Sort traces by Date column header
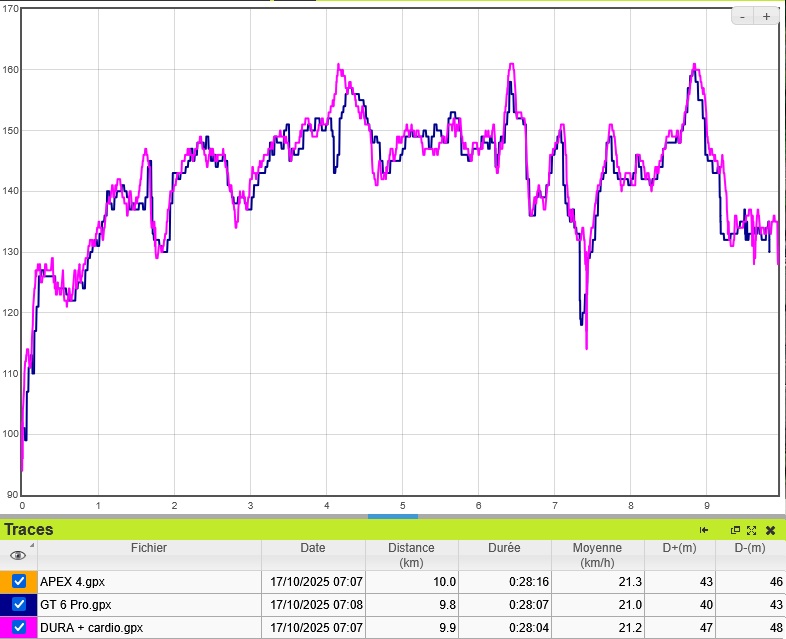The width and height of the screenshot is (786, 639). point(312,548)
